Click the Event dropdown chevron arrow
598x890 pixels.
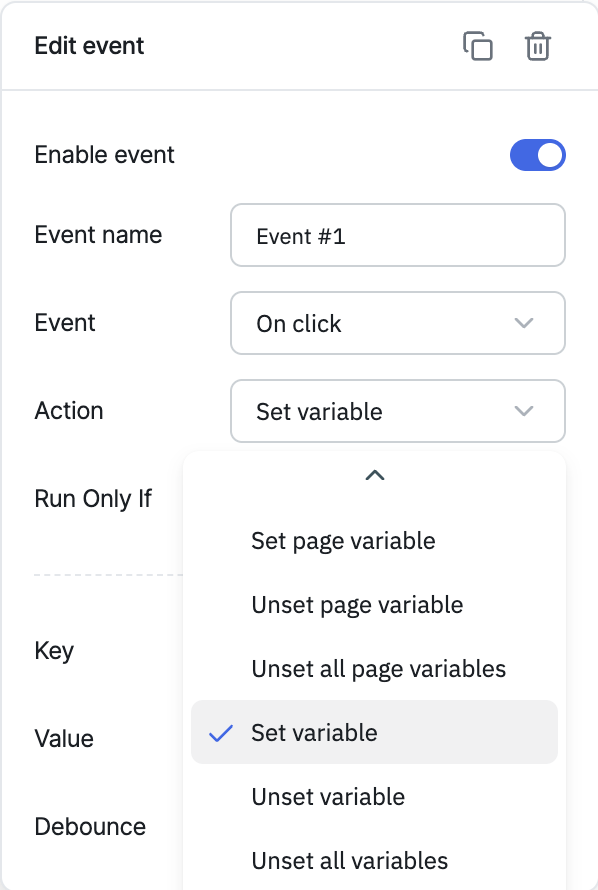click(x=523, y=323)
